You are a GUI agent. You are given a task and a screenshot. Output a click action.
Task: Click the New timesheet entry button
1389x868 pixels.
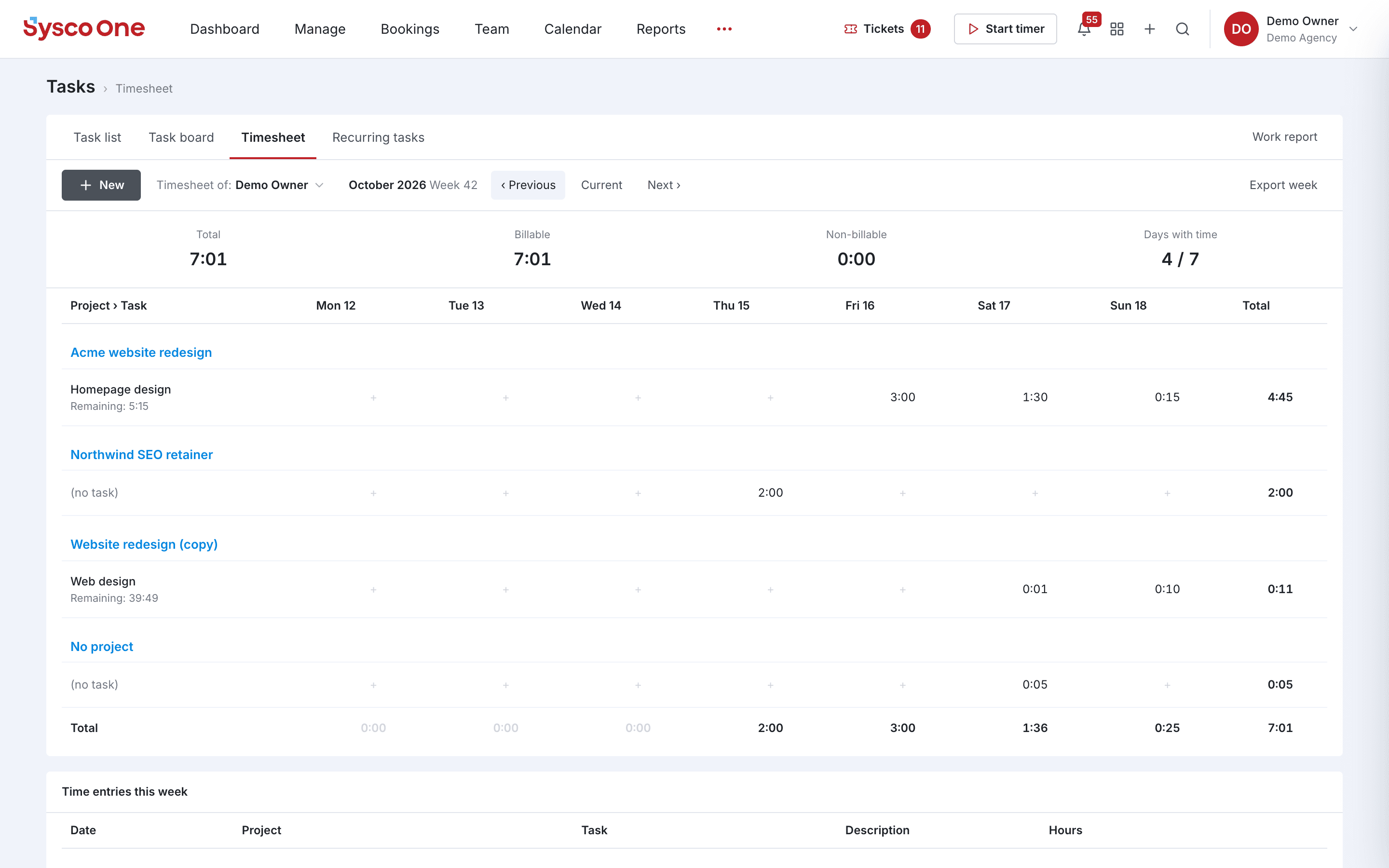101,185
